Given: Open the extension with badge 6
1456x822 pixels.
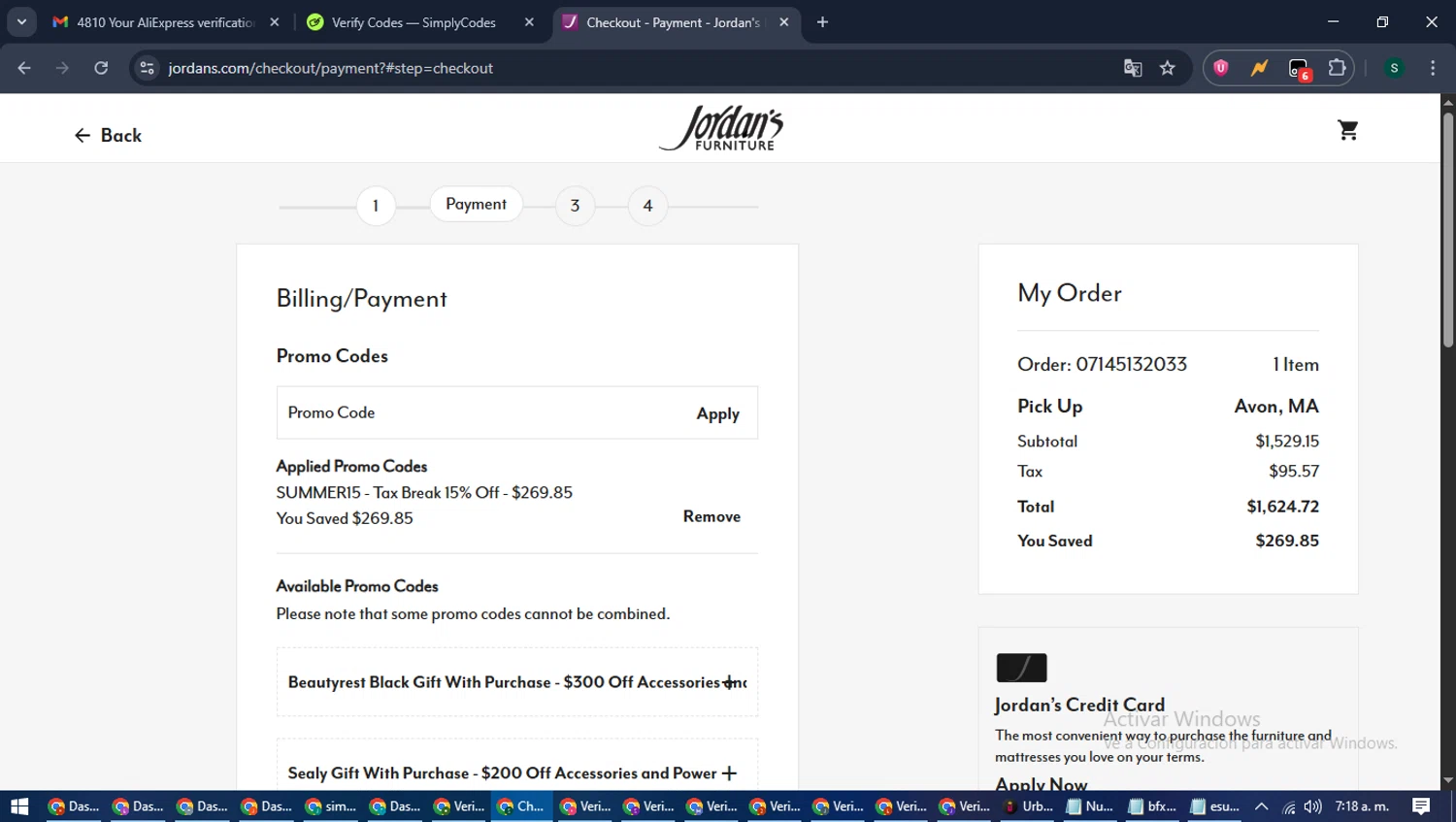Looking at the screenshot, I should (1299, 69).
